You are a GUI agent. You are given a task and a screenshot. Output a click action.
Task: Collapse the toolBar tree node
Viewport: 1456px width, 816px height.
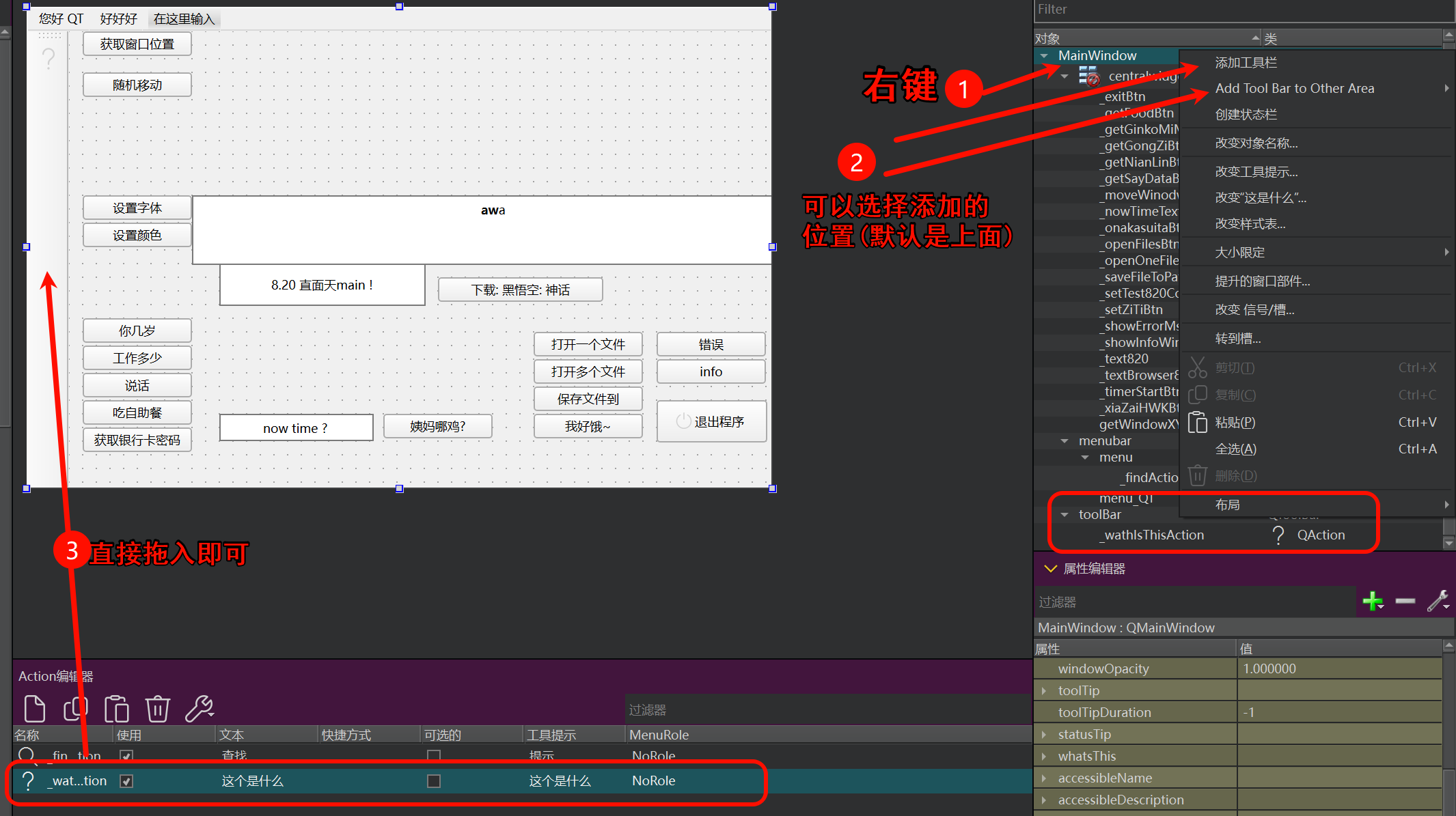tap(1064, 515)
